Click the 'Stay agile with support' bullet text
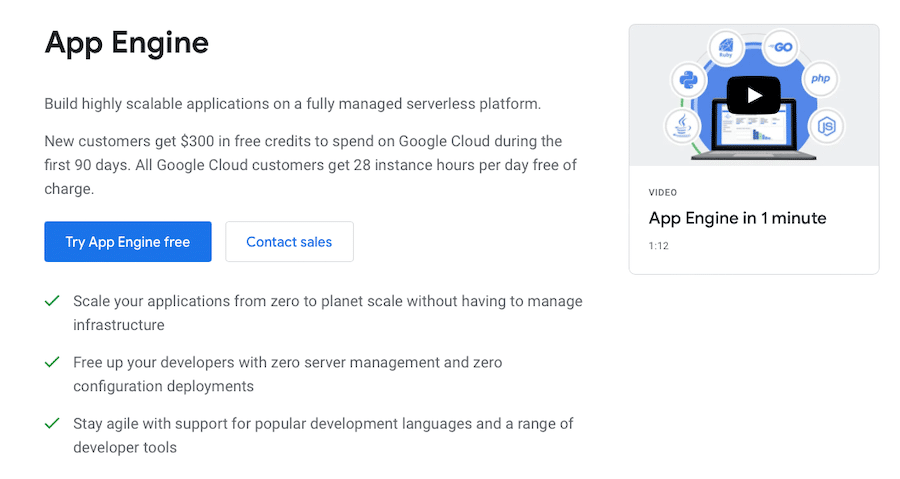 coord(323,435)
